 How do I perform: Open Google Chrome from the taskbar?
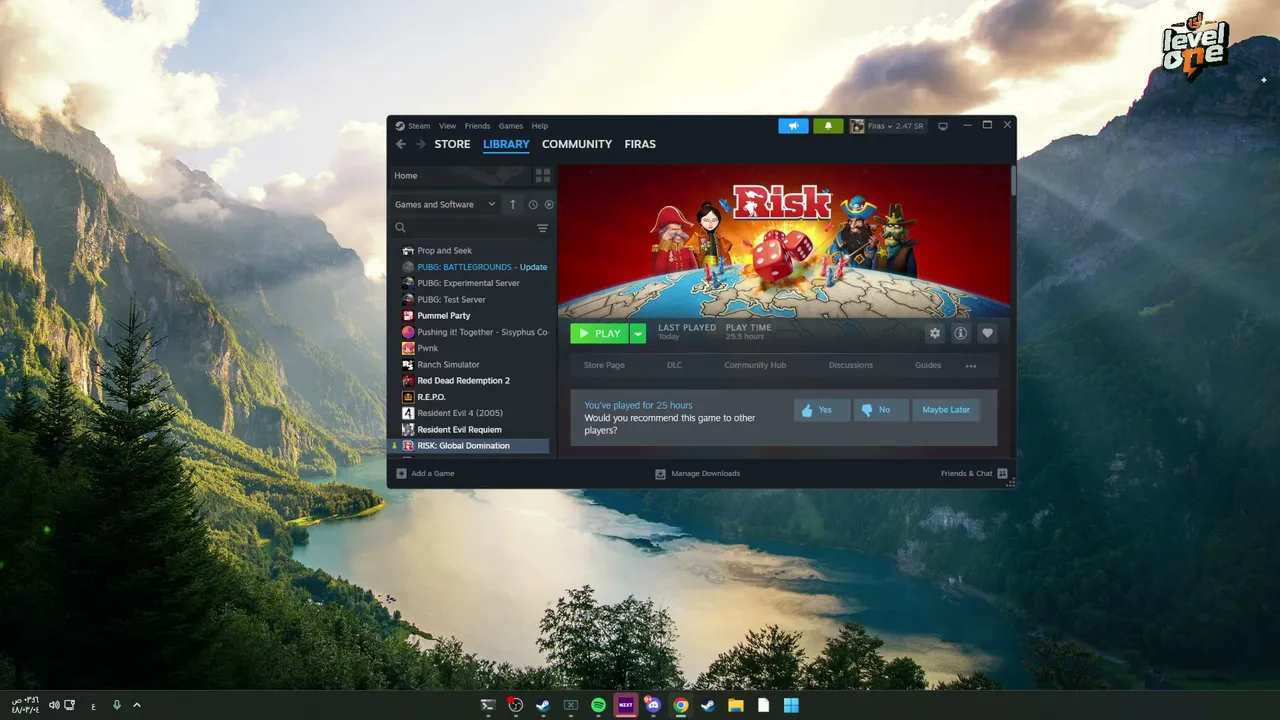(x=680, y=705)
